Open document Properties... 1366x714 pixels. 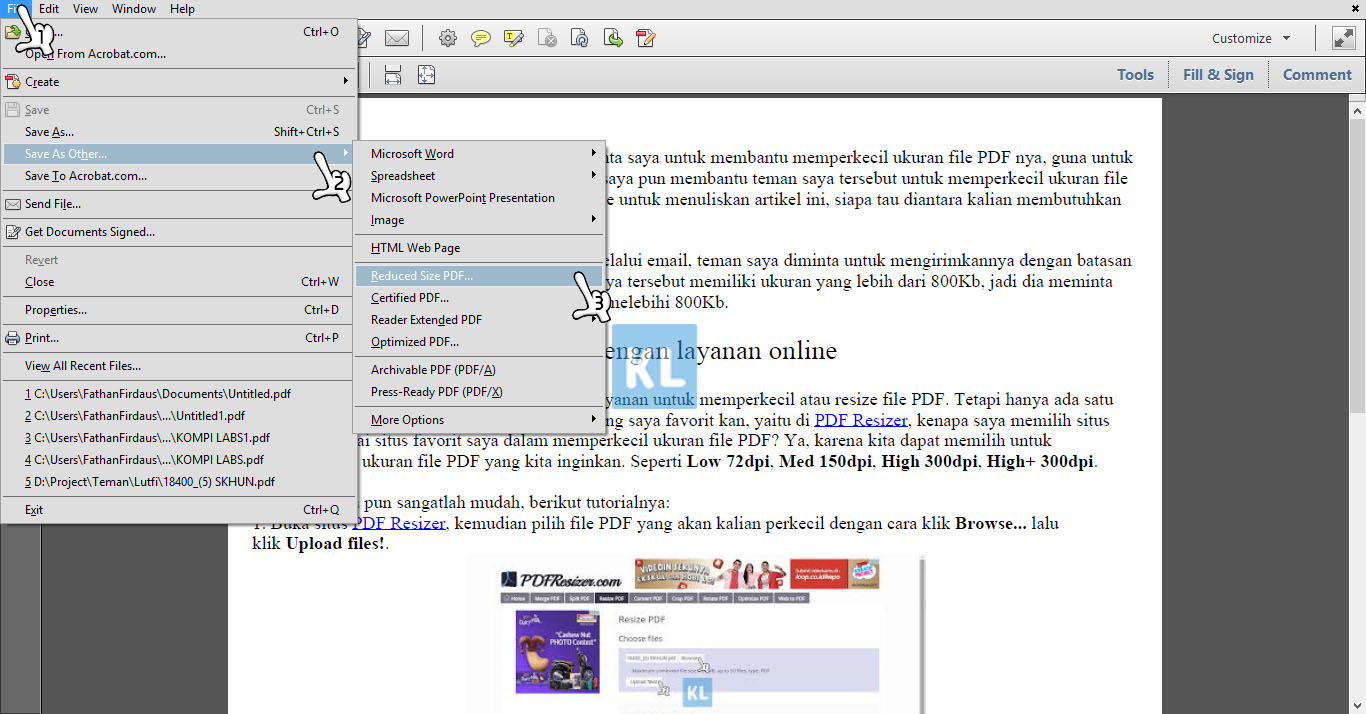[179, 310]
